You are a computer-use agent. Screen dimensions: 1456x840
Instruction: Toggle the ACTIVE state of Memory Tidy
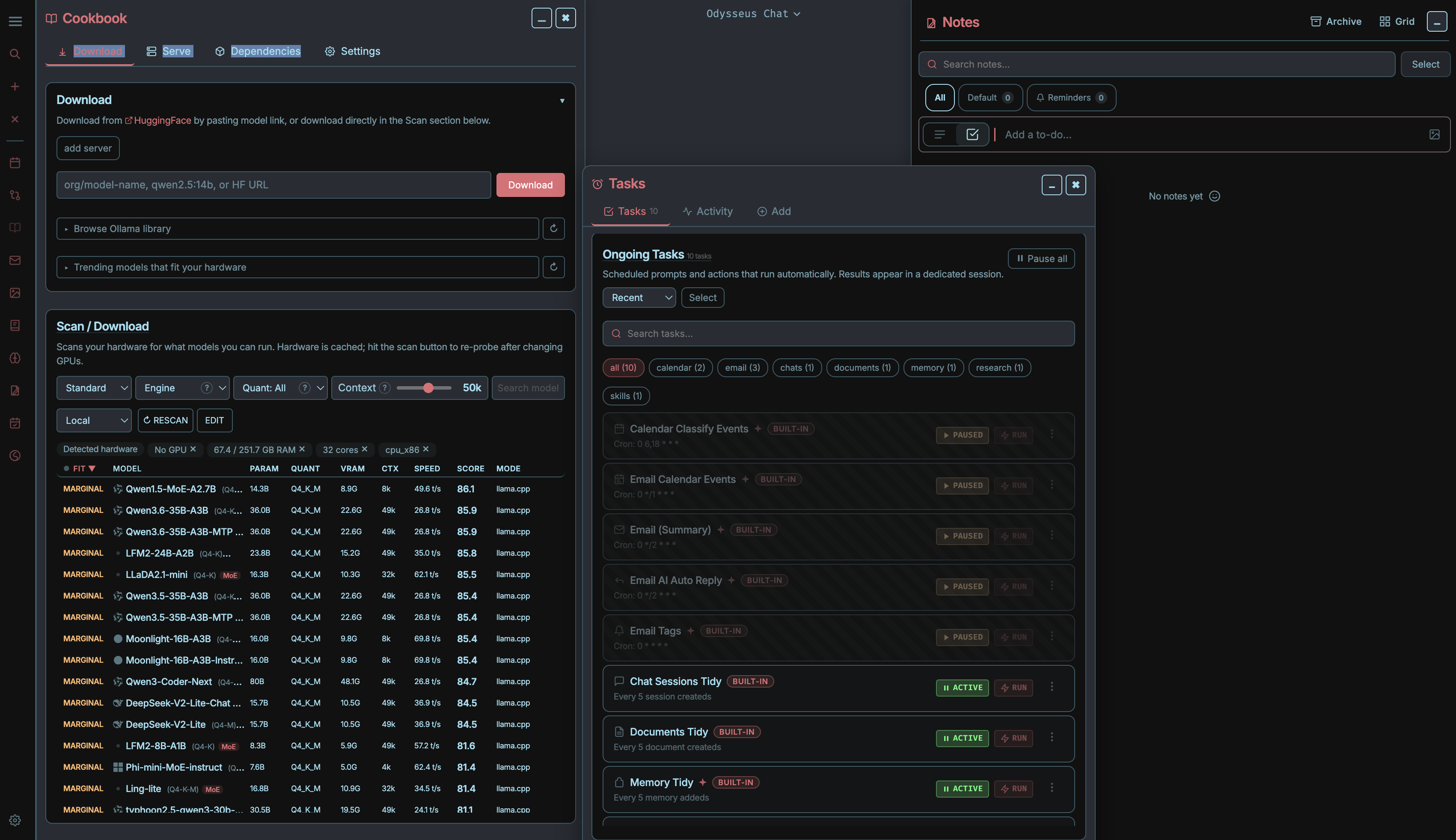(962, 789)
